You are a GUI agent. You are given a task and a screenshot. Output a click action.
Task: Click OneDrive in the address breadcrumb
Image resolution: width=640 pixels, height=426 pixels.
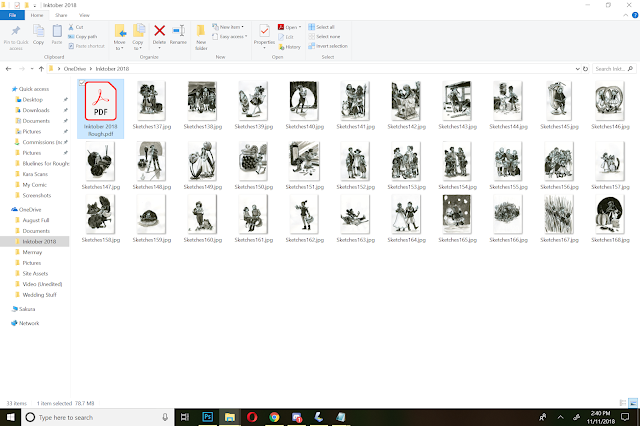point(75,69)
